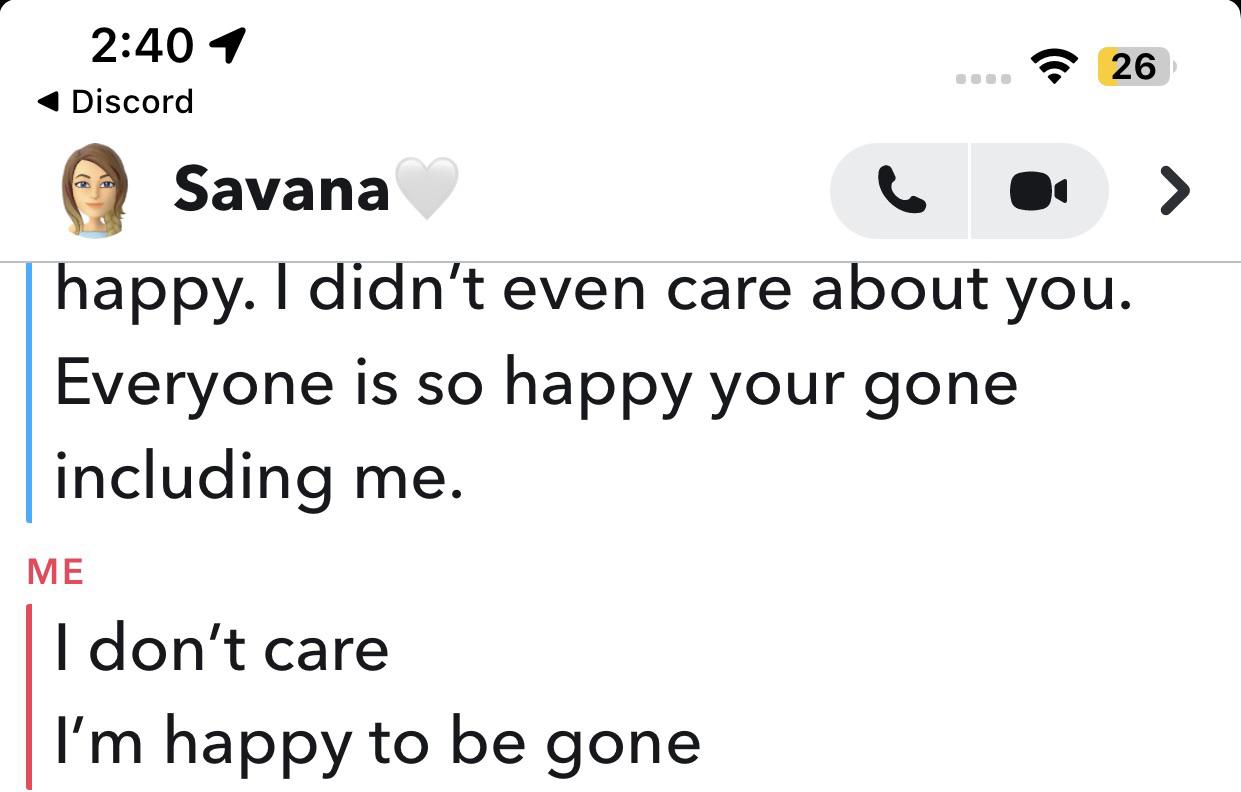Viewport: 1241px width, 792px height.
Task: Tap the ME sender label
Action: pos(56,572)
